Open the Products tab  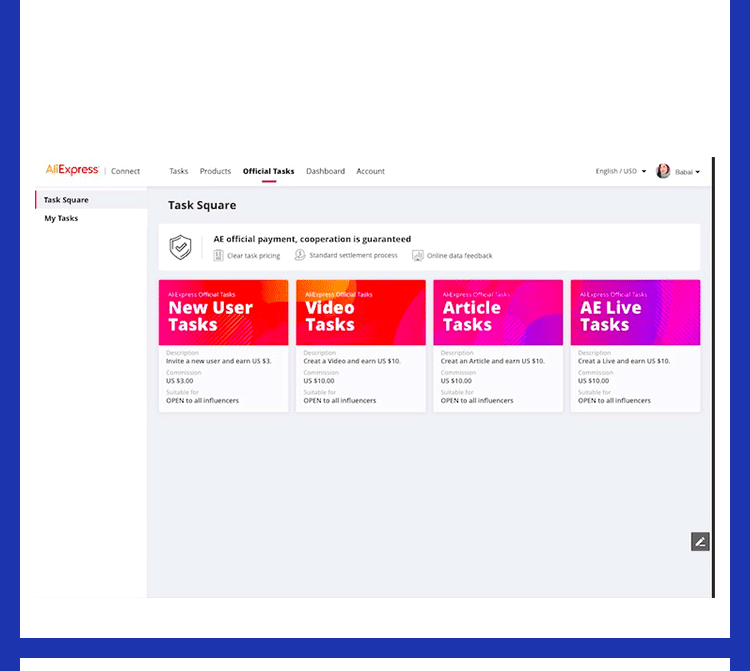pos(215,171)
